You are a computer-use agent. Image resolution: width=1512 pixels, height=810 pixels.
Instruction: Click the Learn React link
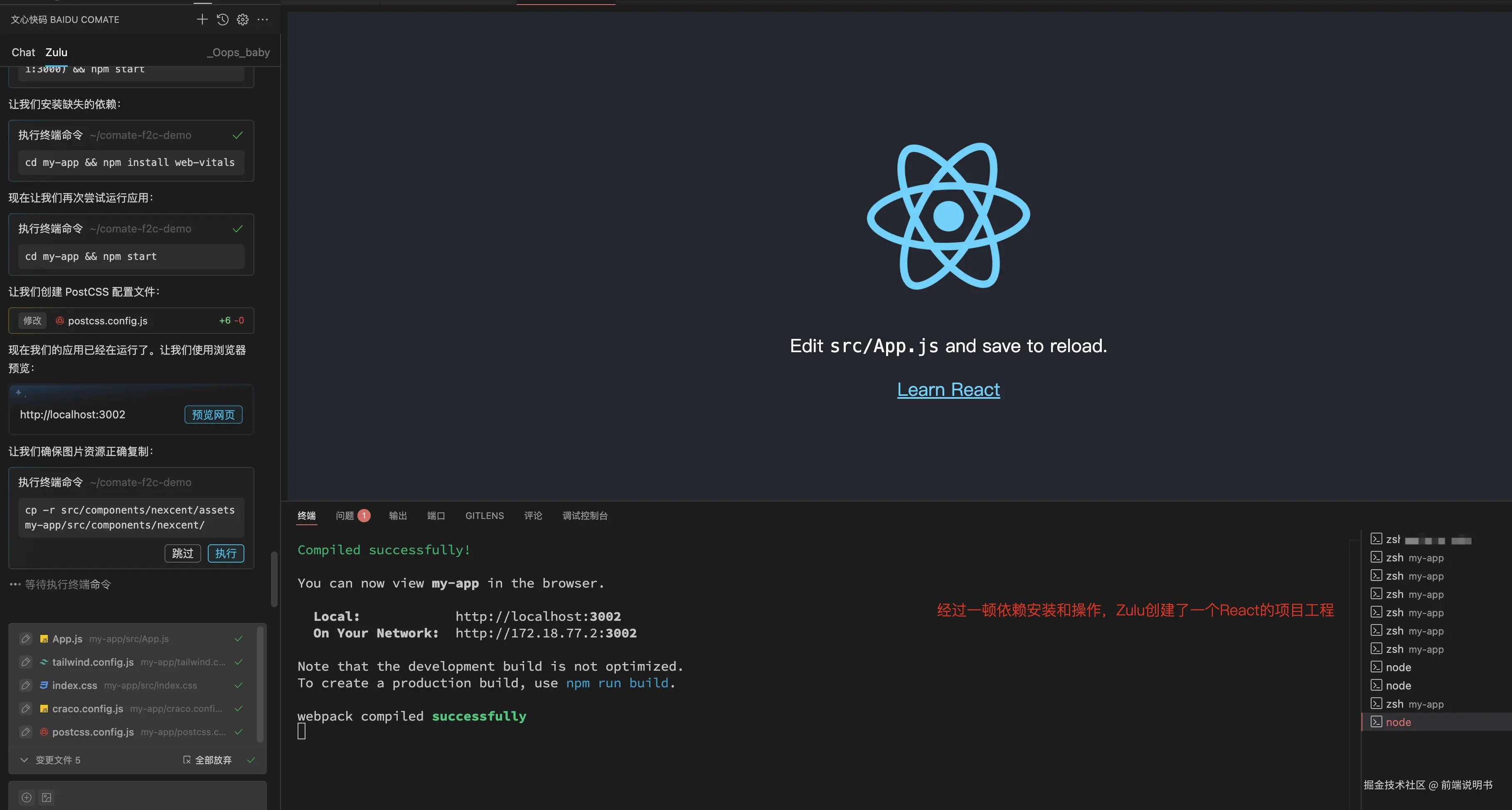click(948, 390)
